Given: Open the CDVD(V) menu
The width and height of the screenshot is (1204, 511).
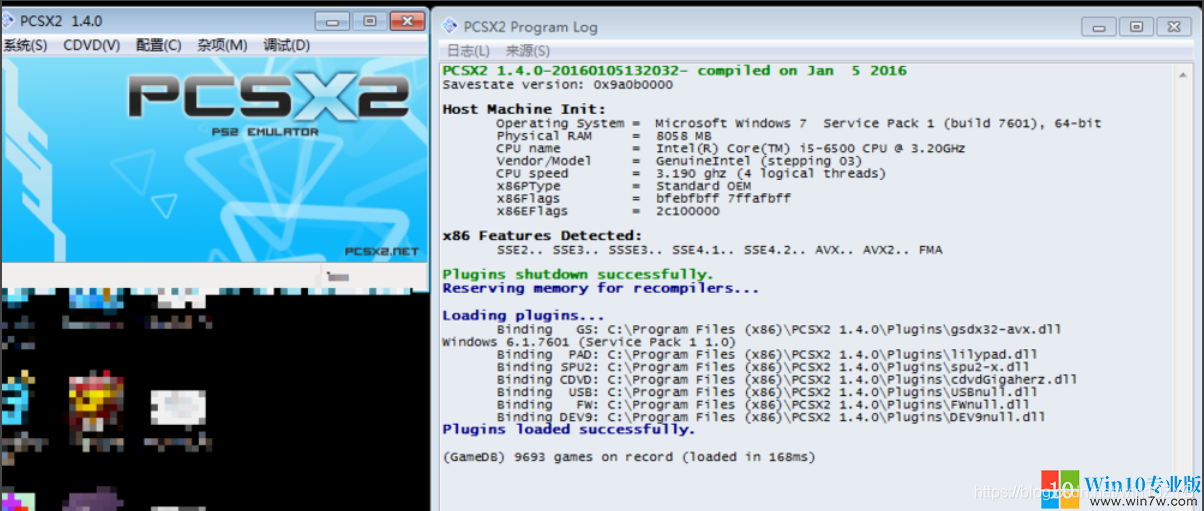Looking at the screenshot, I should click(x=92, y=45).
